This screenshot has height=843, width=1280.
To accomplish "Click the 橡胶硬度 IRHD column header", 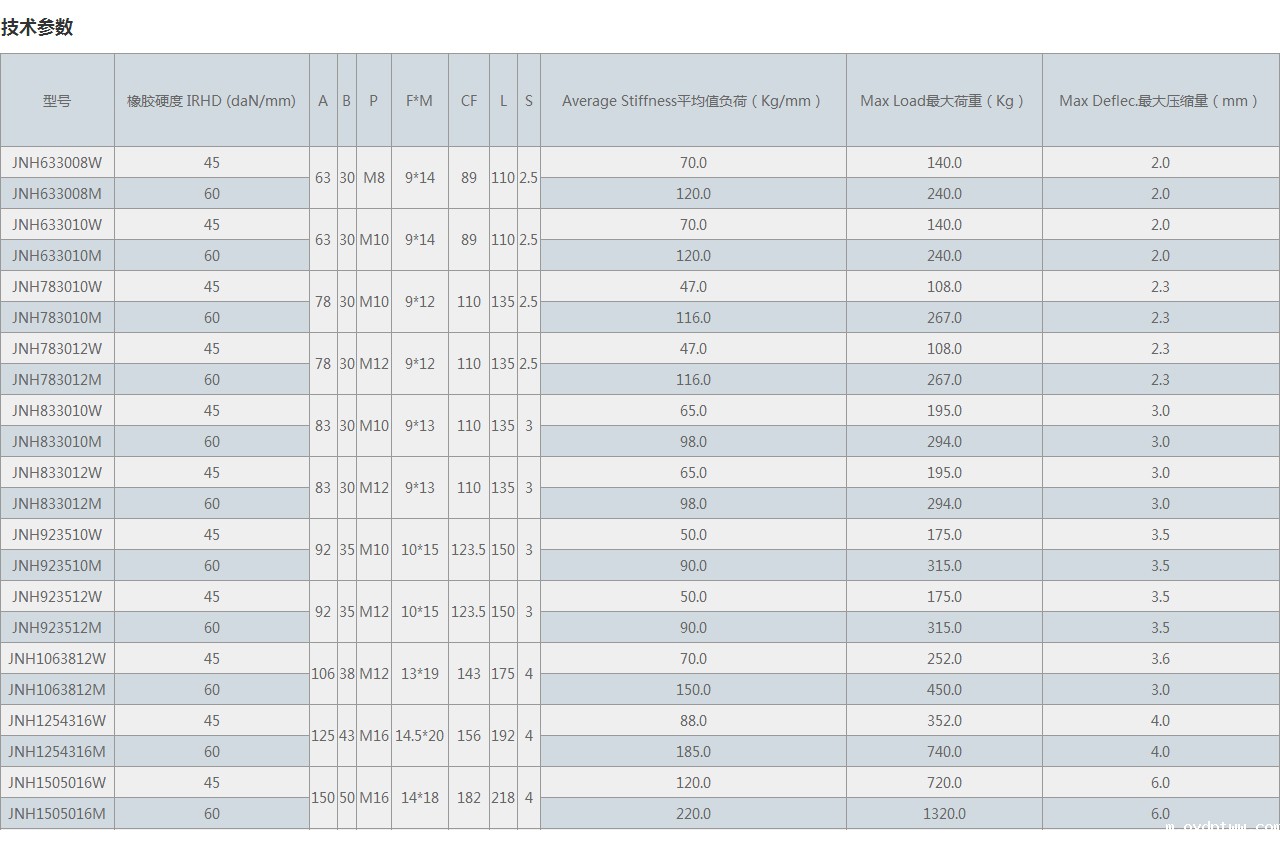I will pos(211,101).
